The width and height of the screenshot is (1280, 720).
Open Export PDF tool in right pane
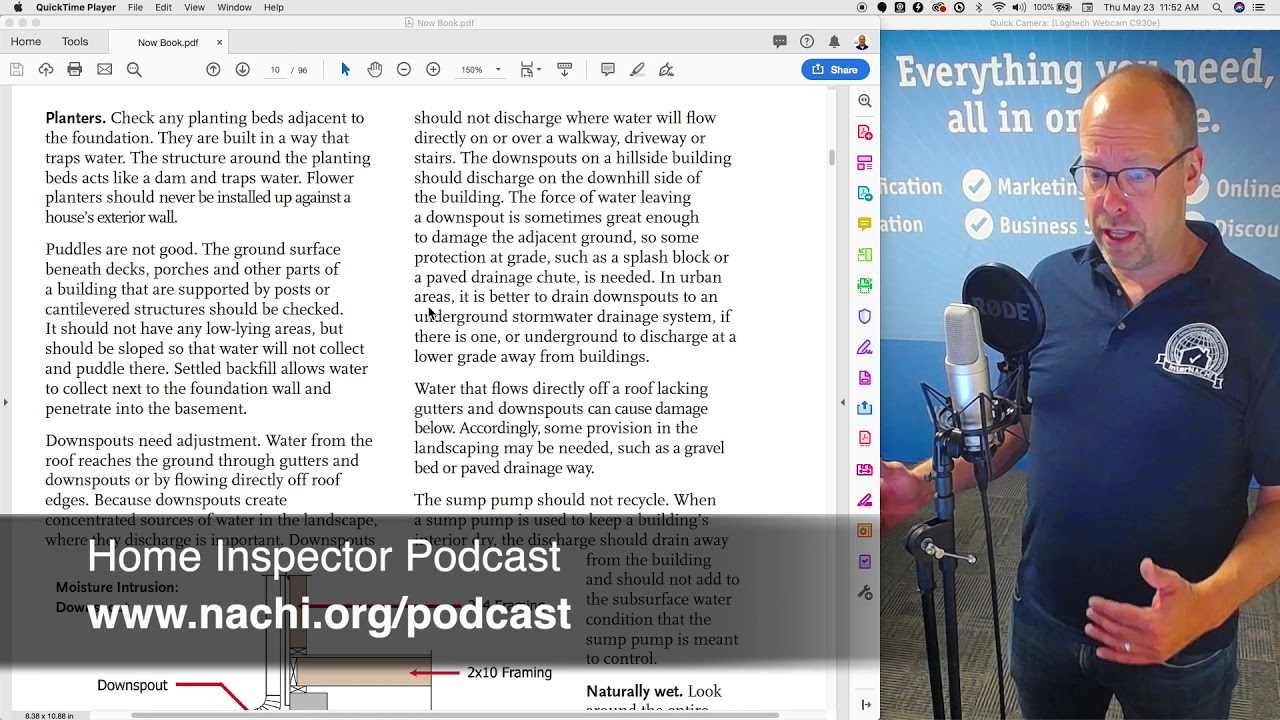[865, 193]
